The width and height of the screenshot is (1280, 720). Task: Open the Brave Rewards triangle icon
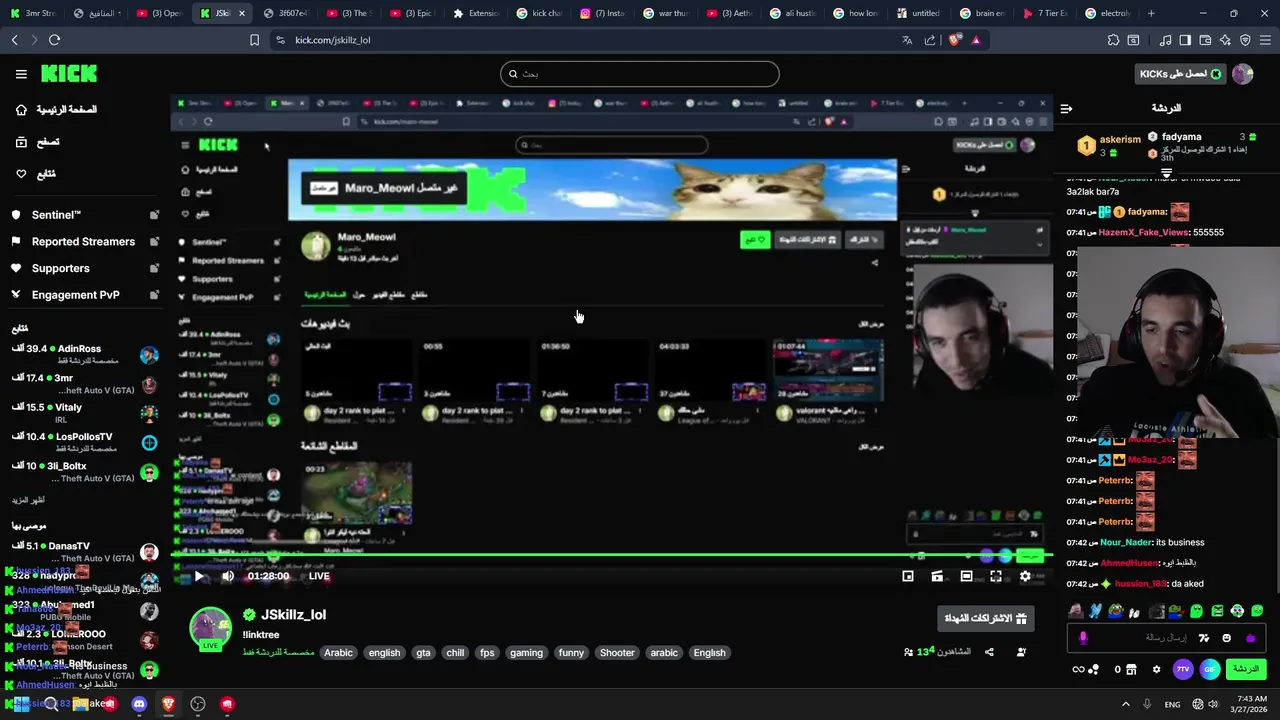[x=976, y=40]
